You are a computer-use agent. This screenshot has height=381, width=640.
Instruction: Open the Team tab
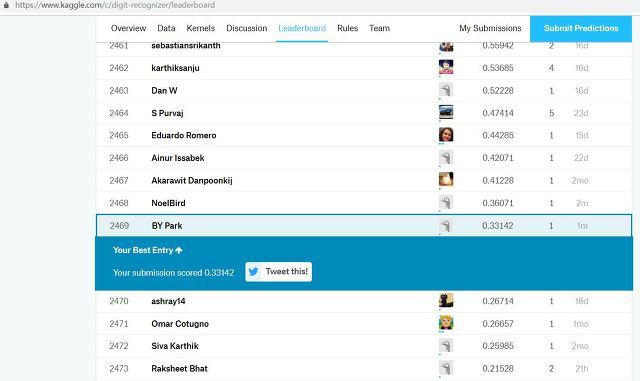pos(379,28)
